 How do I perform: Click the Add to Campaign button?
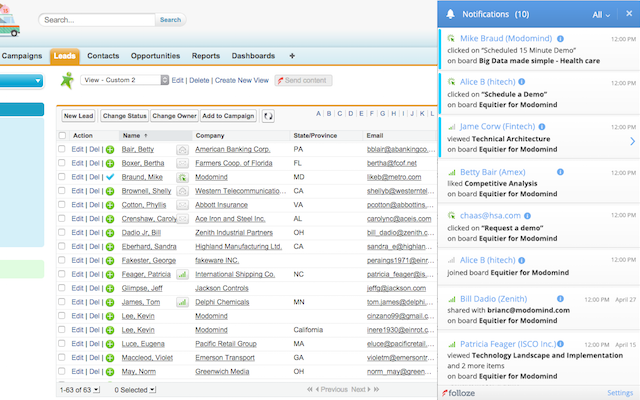click(228, 116)
